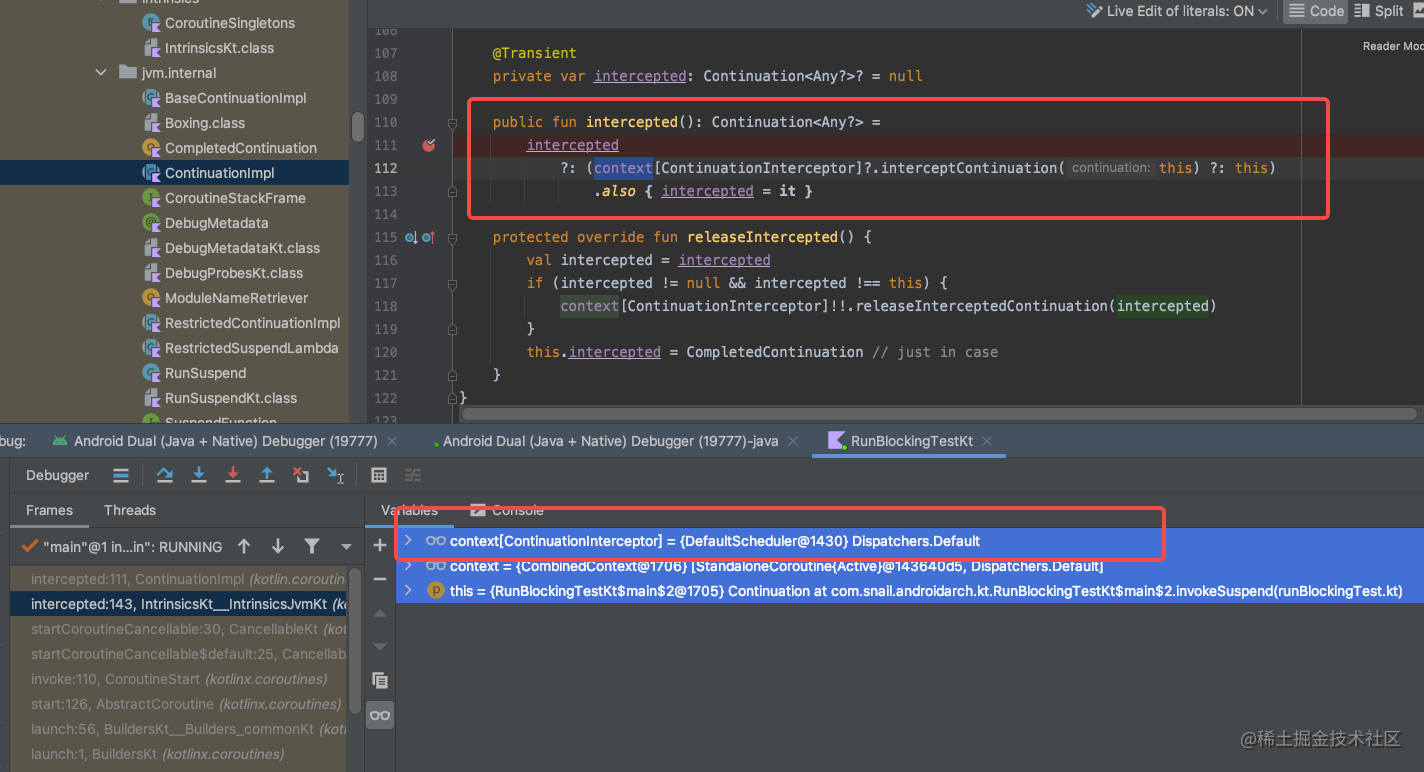Step into the current call
This screenshot has height=772, width=1424.
pos(199,475)
